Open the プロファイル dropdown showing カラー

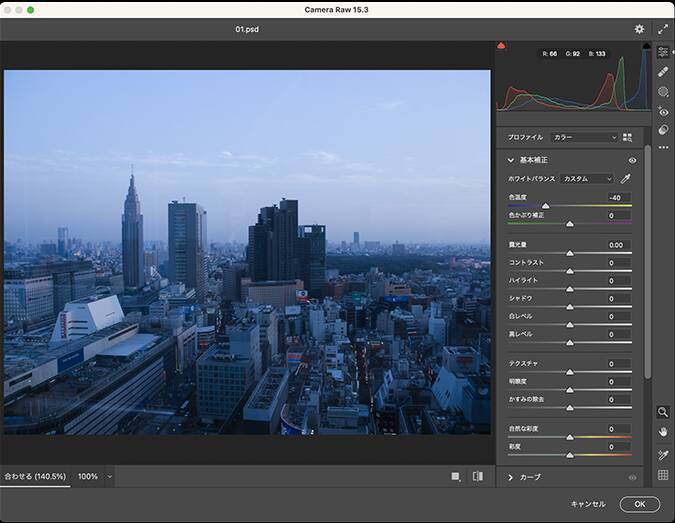tap(585, 137)
